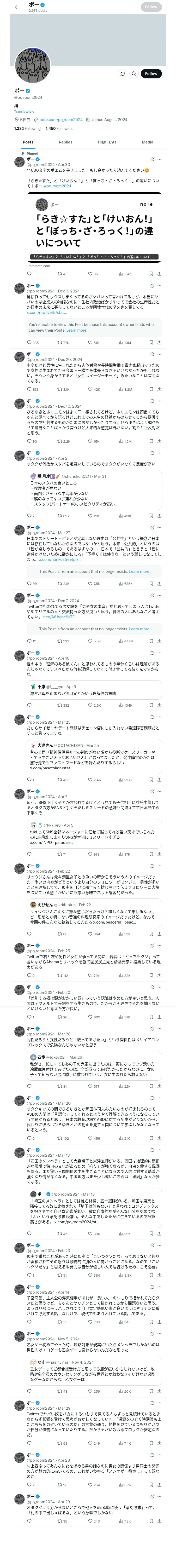View the 1,450 Followers list
The width and height of the screenshot is (176, 1568).
point(59,128)
